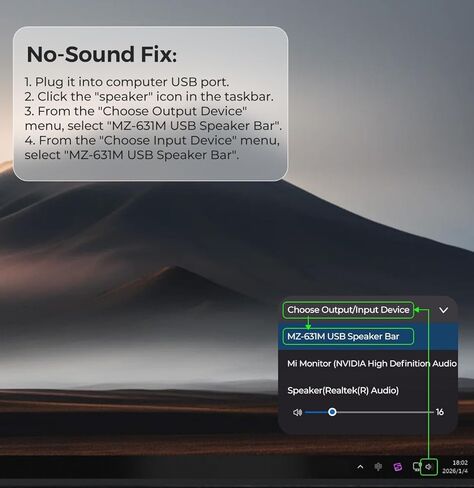Click step 2 speaker icon instruction text
Image resolution: width=474 pixels, height=488 pixels.
pos(149,97)
